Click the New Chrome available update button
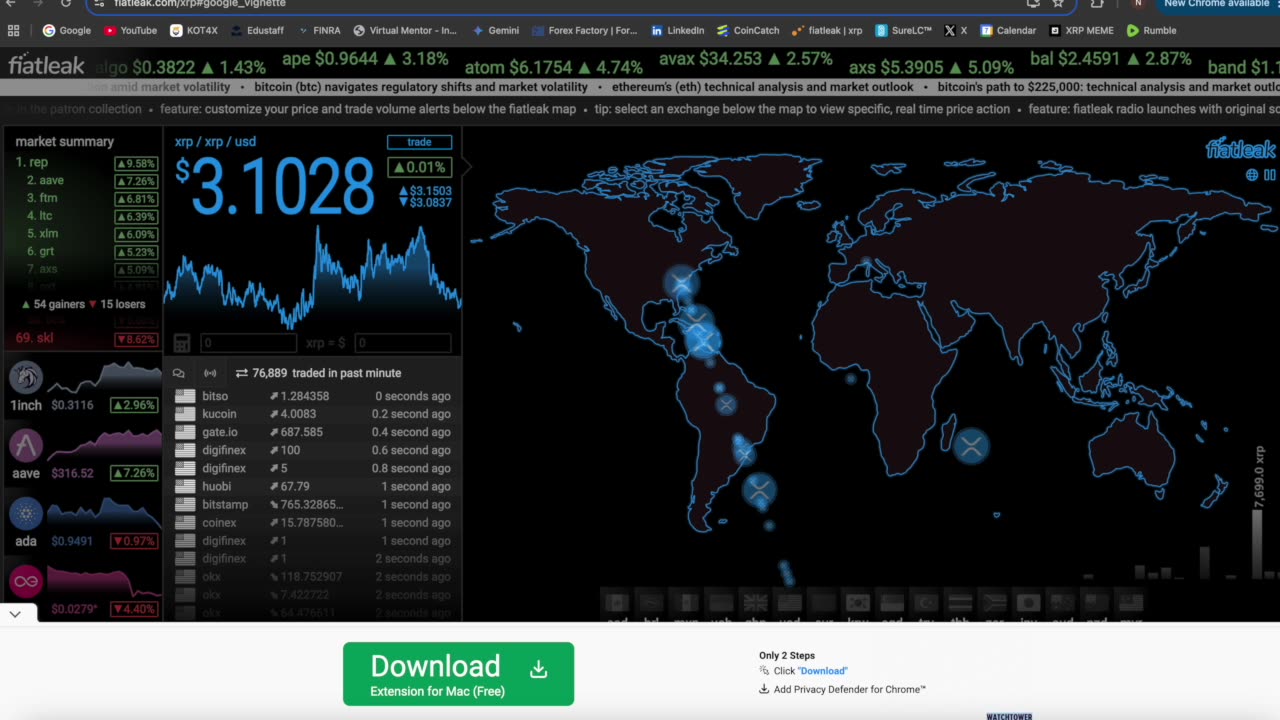The image size is (1280, 720). (x=1216, y=4)
